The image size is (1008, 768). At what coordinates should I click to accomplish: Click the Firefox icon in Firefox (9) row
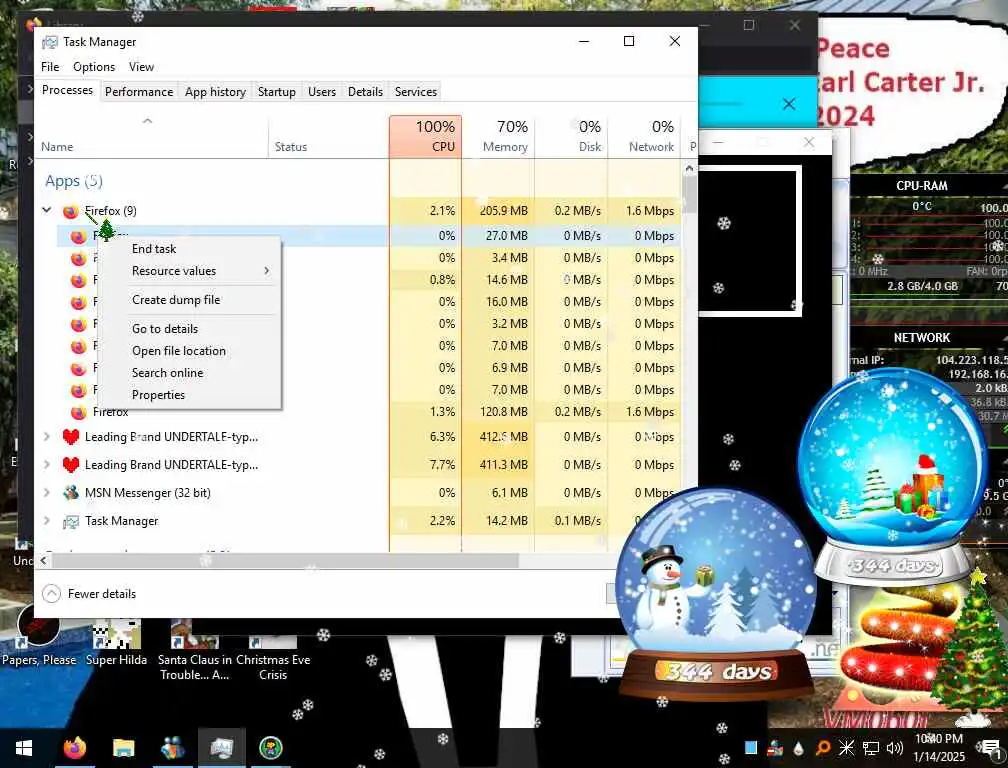coord(71,211)
